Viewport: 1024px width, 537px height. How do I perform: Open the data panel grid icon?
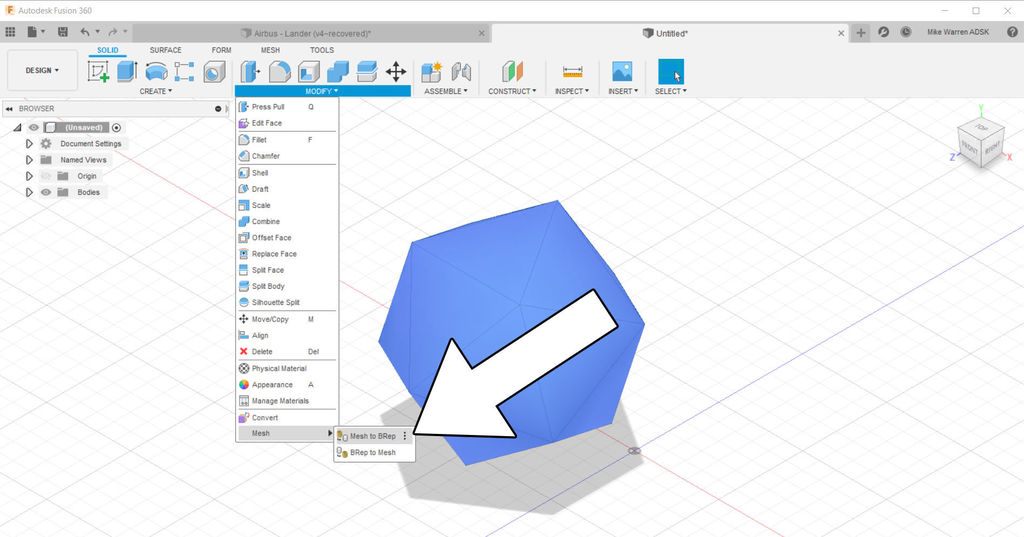(10, 31)
